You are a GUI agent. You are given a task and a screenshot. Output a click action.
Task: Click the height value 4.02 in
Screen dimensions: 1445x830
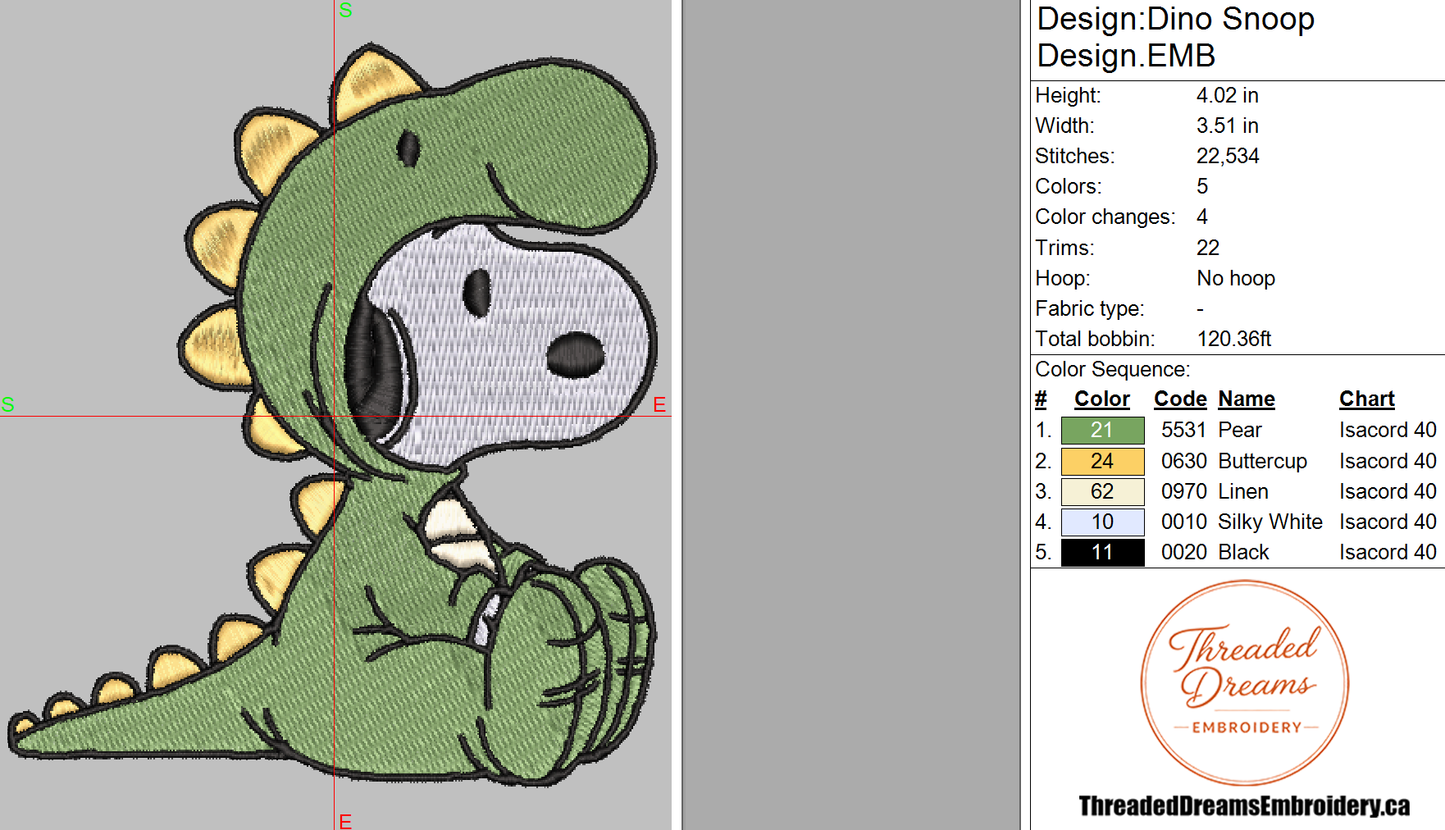click(x=1227, y=96)
